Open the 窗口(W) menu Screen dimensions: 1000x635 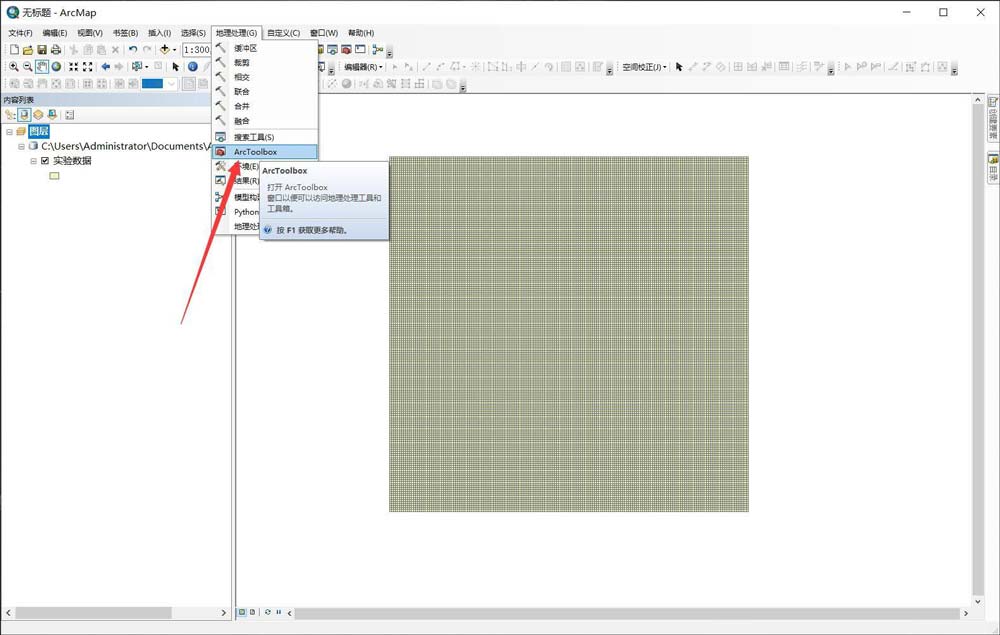(x=324, y=33)
